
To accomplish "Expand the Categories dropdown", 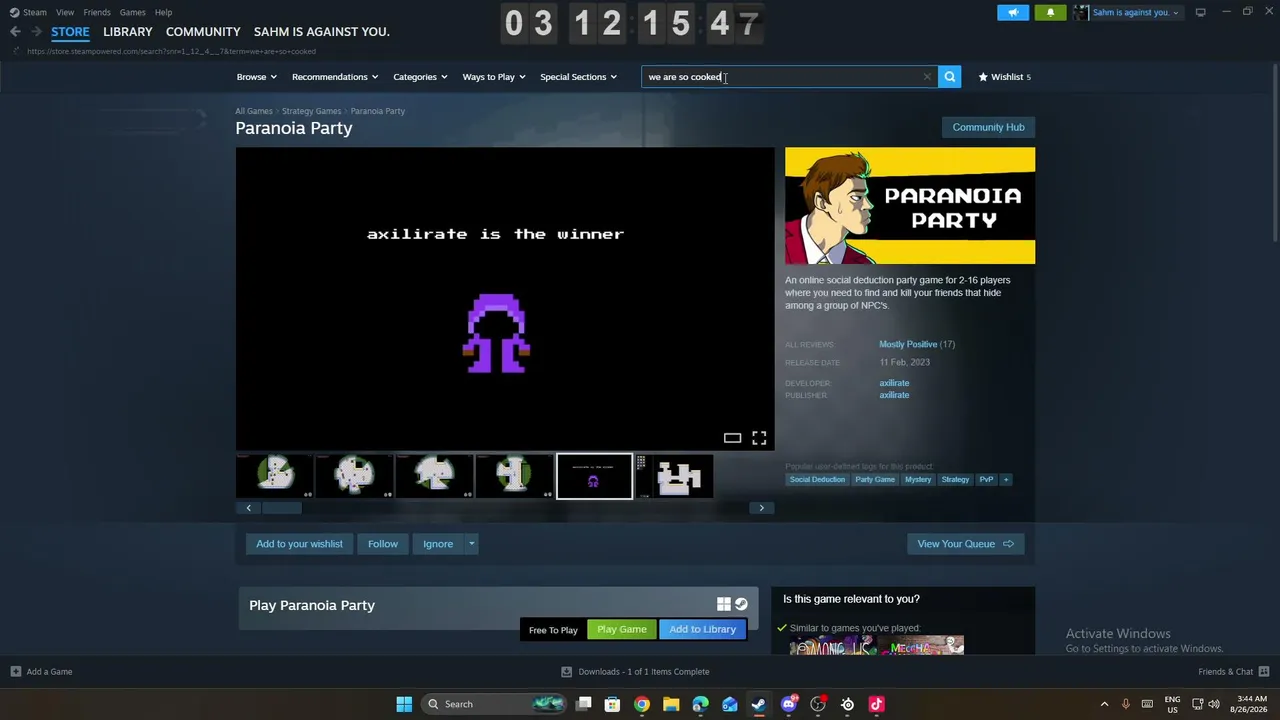I will (420, 77).
